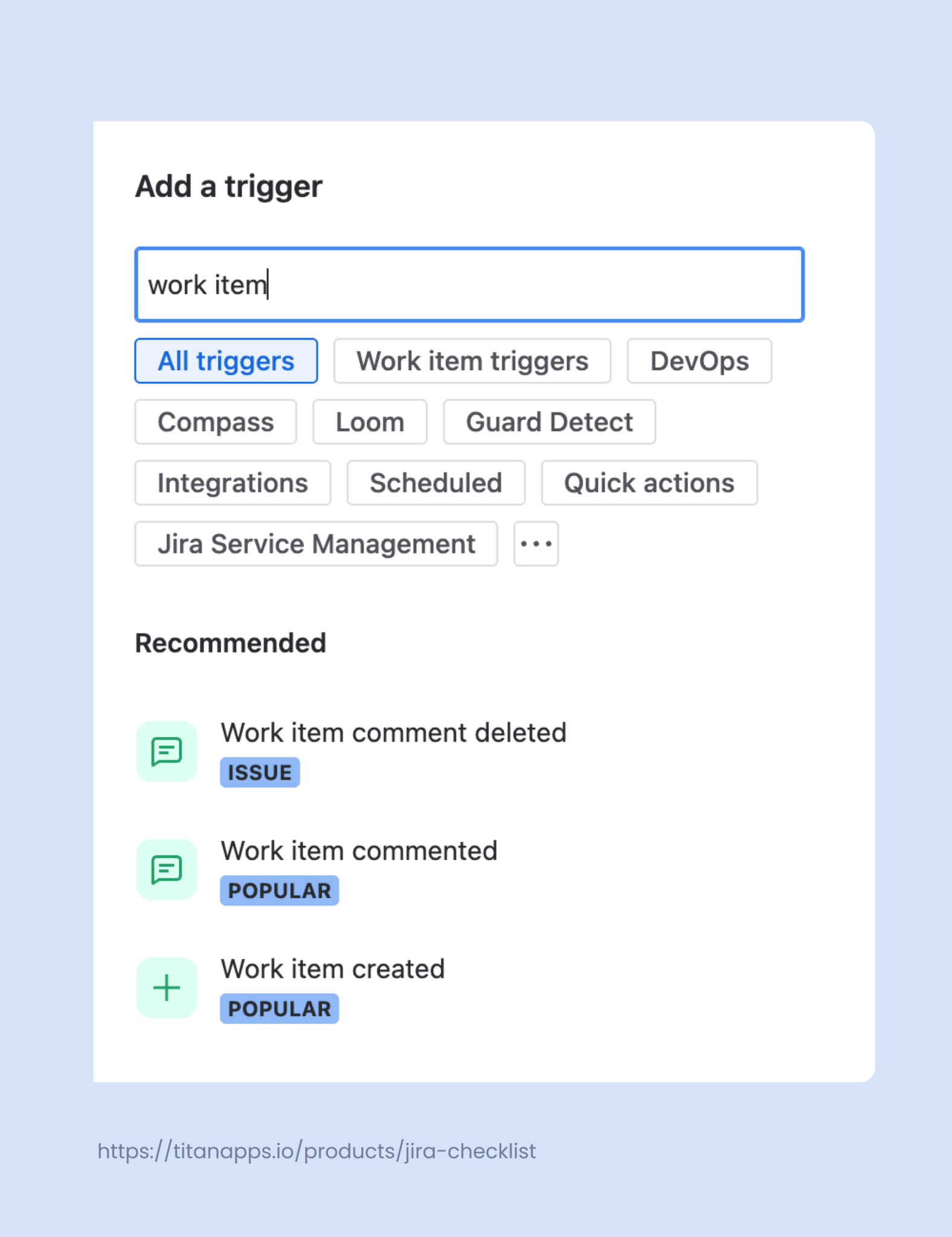Select the Guard Detect category
Viewport: 952px width, 1237px height.
[x=548, y=422]
